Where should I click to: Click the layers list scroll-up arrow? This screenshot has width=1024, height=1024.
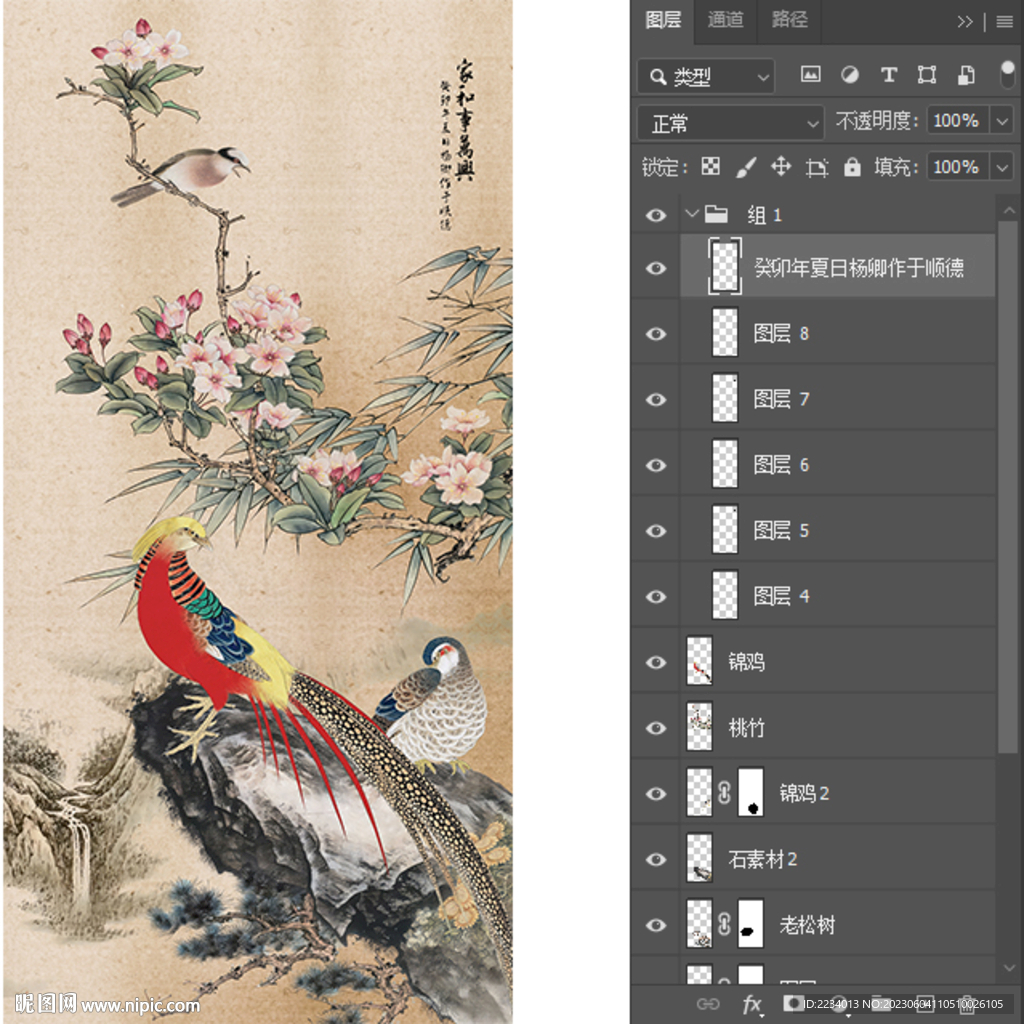[1009, 210]
